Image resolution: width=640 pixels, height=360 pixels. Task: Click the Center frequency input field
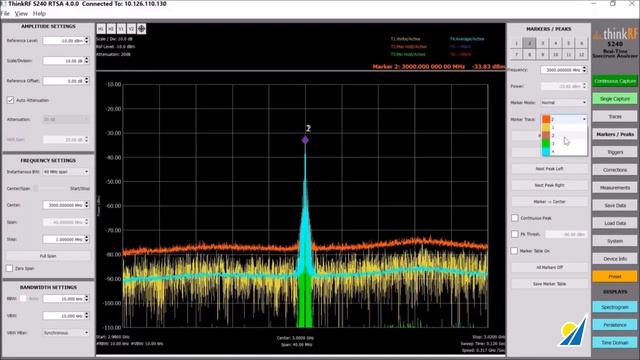click(x=63, y=205)
